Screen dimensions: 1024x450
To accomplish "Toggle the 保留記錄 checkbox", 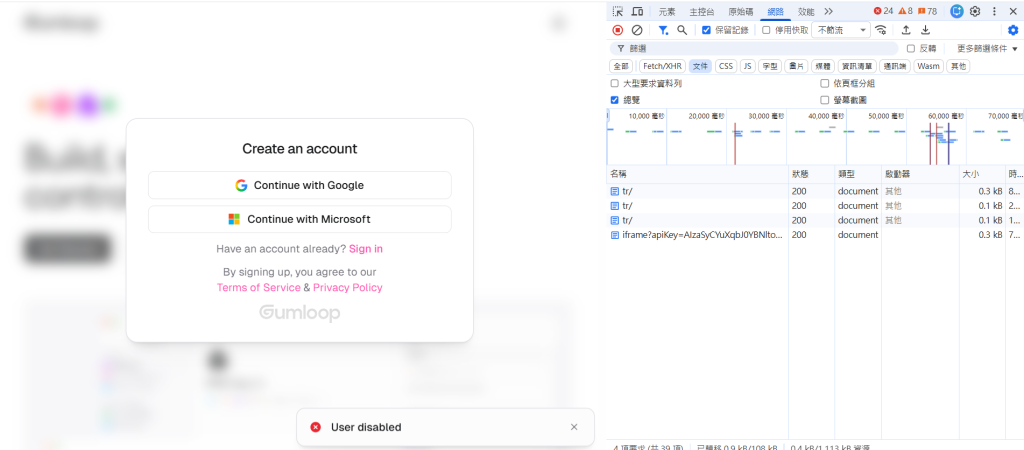I will click(706, 30).
